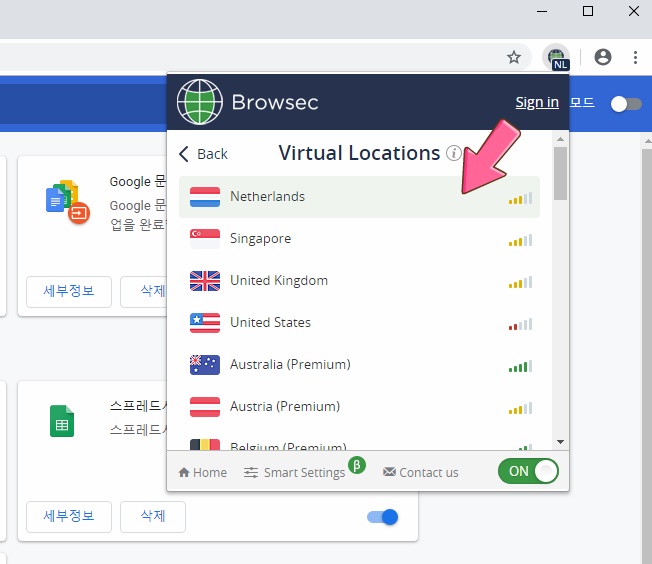Select the United States location

359,323
